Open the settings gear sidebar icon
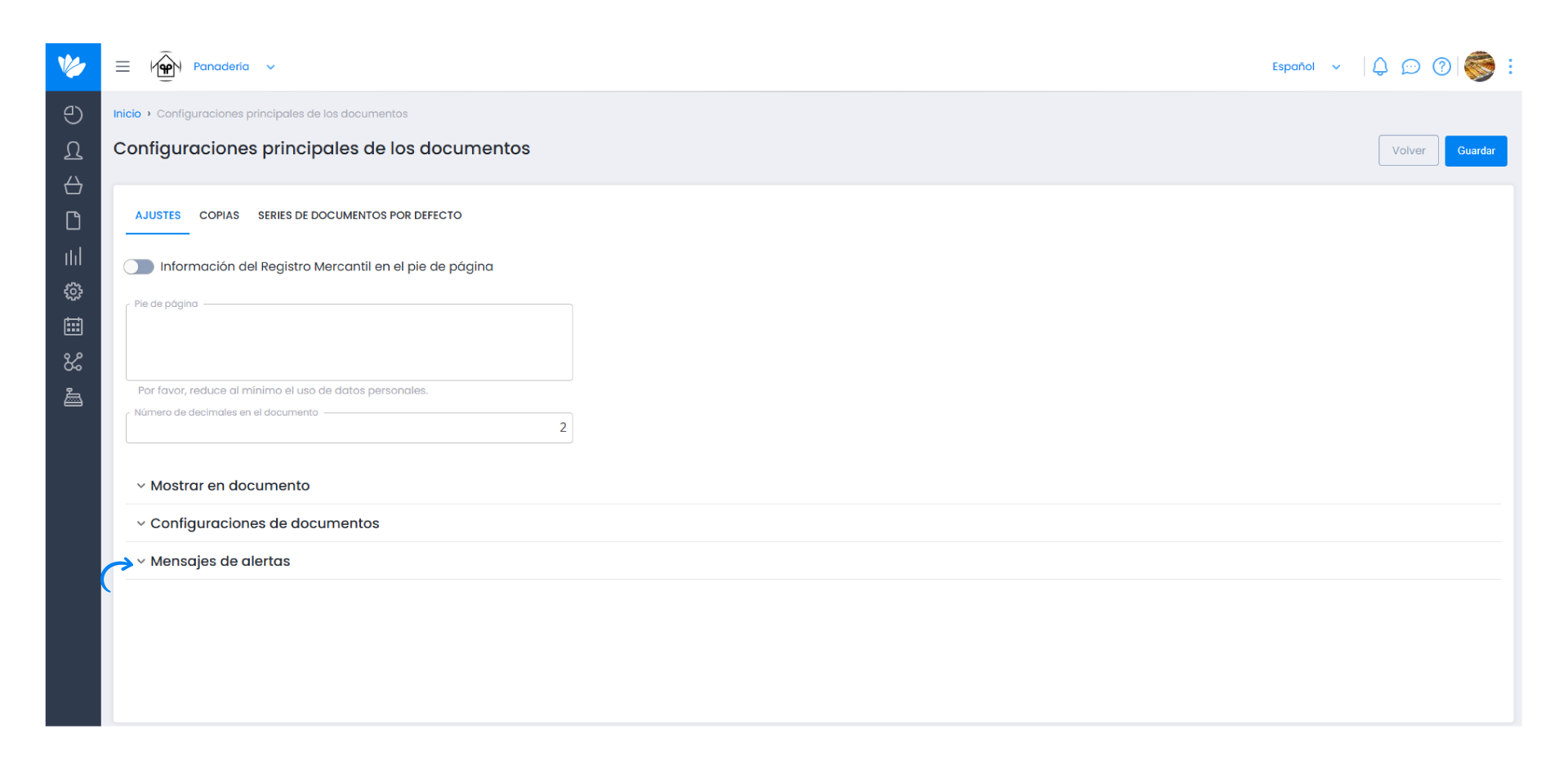1568x774 pixels. [x=73, y=291]
